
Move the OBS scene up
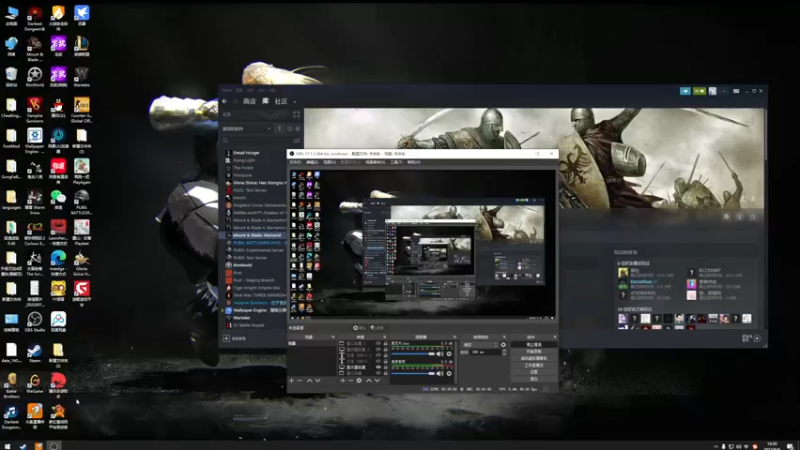[x=309, y=381]
